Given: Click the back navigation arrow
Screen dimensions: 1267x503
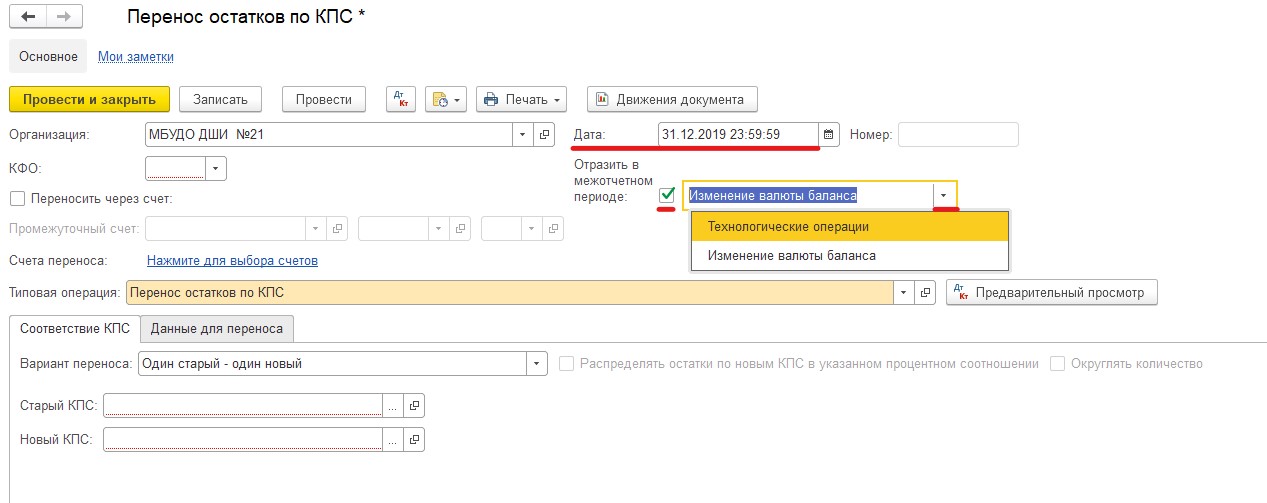Looking at the screenshot, I should 27,18.
